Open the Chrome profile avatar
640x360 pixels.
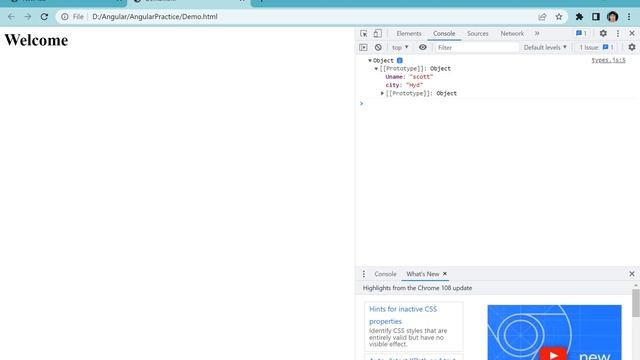pos(612,17)
